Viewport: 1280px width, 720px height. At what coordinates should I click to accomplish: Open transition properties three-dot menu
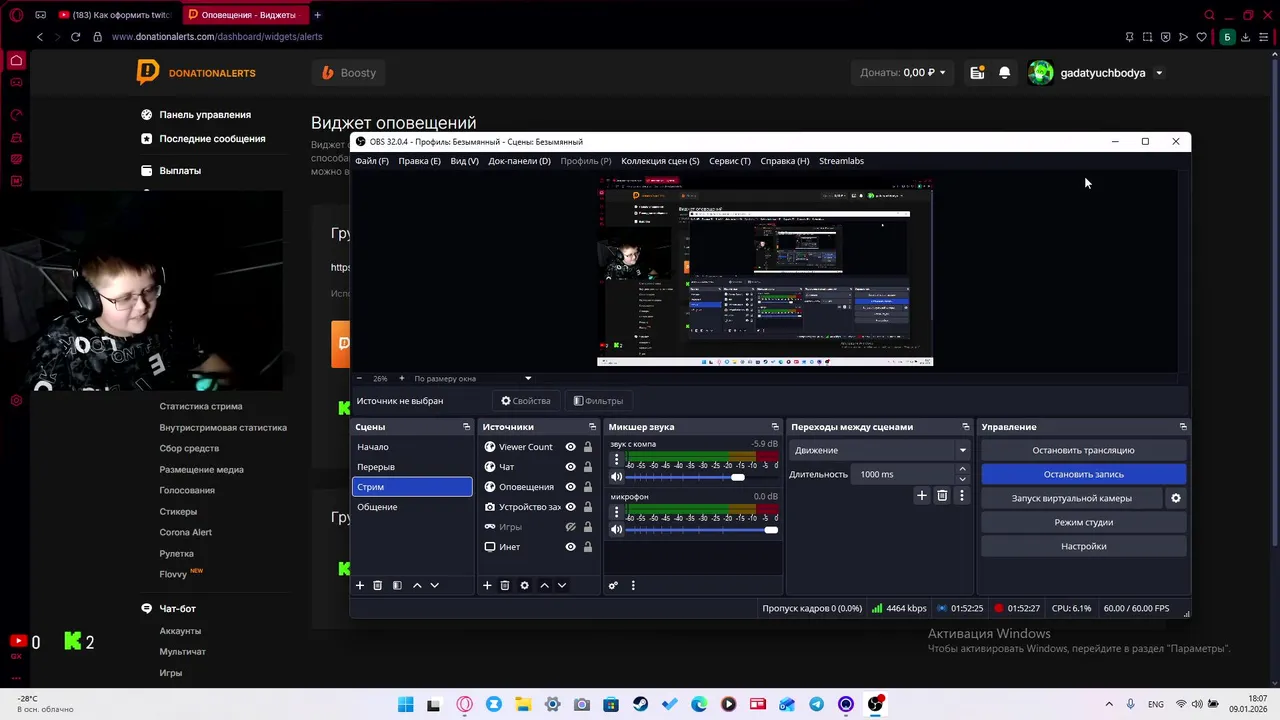(x=962, y=495)
